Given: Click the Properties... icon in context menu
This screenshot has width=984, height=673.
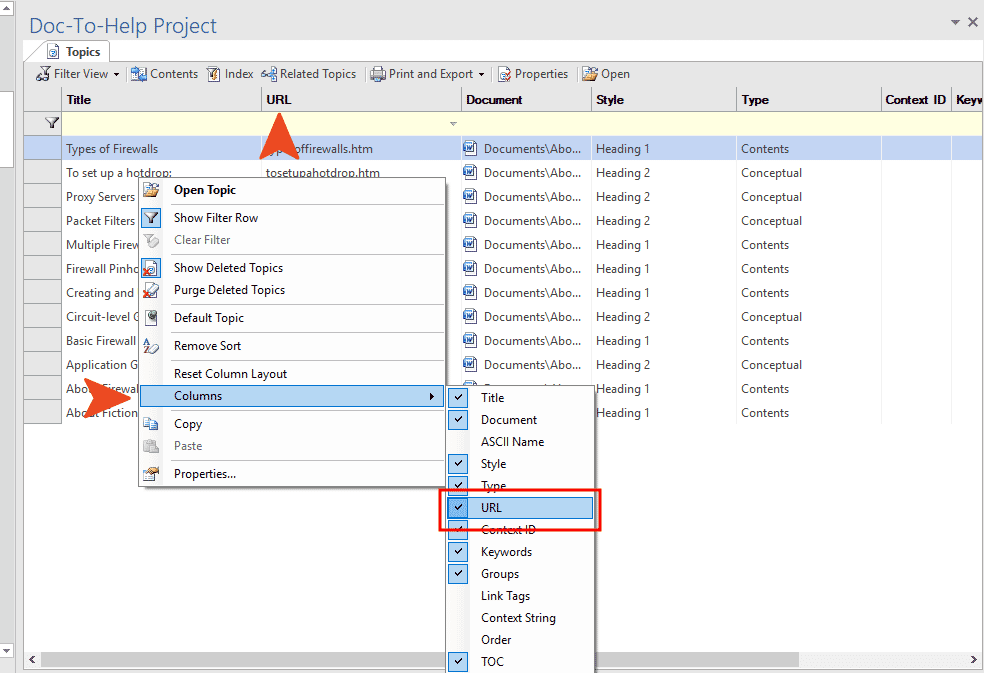Looking at the screenshot, I should pos(151,474).
